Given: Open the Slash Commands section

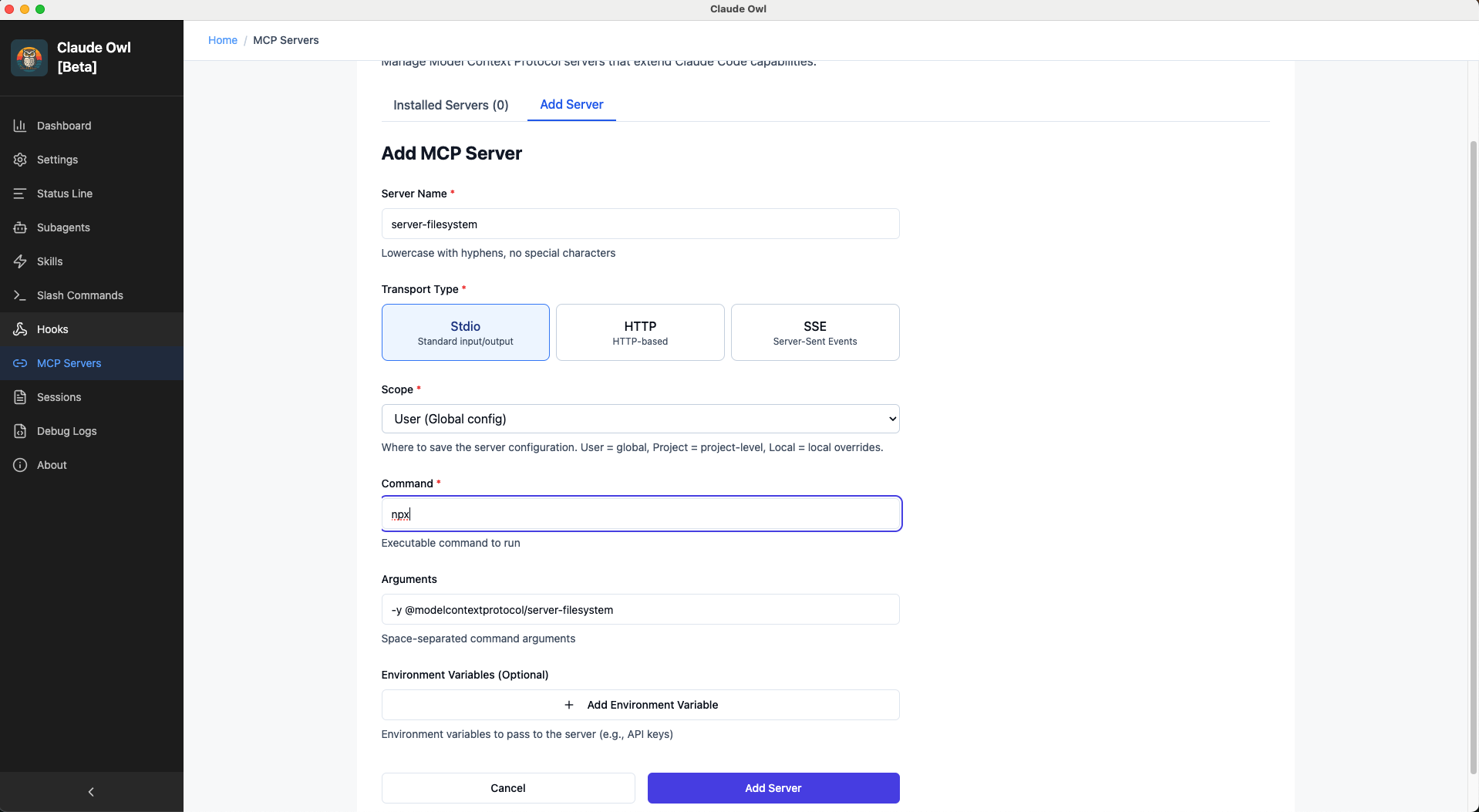Looking at the screenshot, I should pos(79,295).
